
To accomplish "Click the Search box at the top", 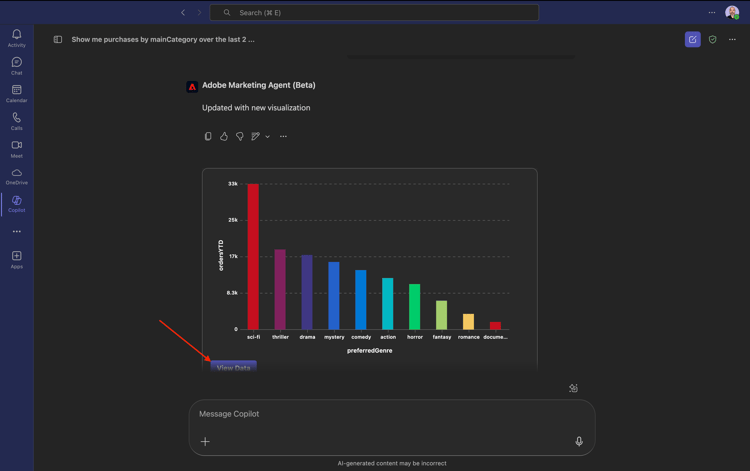I will pos(374,12).
